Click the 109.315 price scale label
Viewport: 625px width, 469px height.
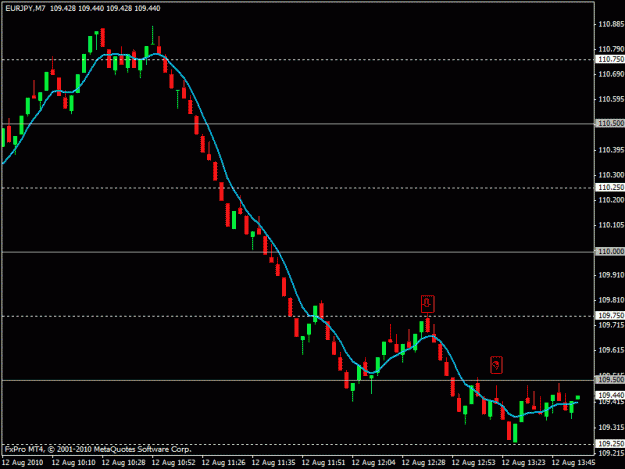pos(611,428)
